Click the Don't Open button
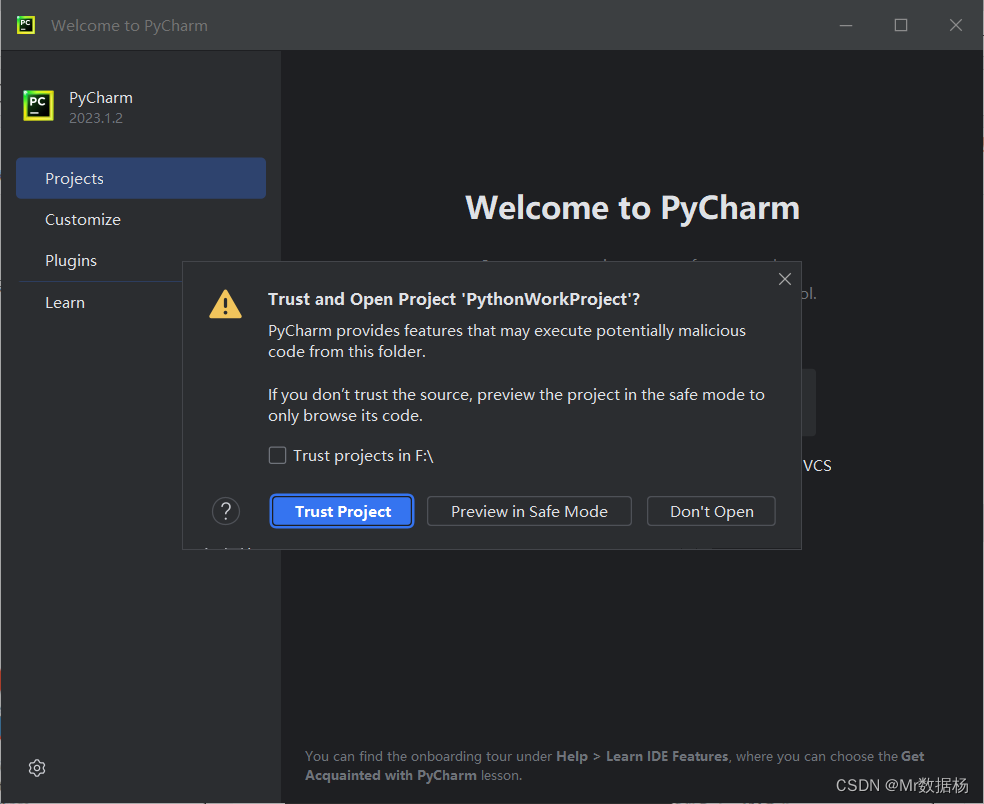Screen dimensions: 984x804 tap(712, 512)
